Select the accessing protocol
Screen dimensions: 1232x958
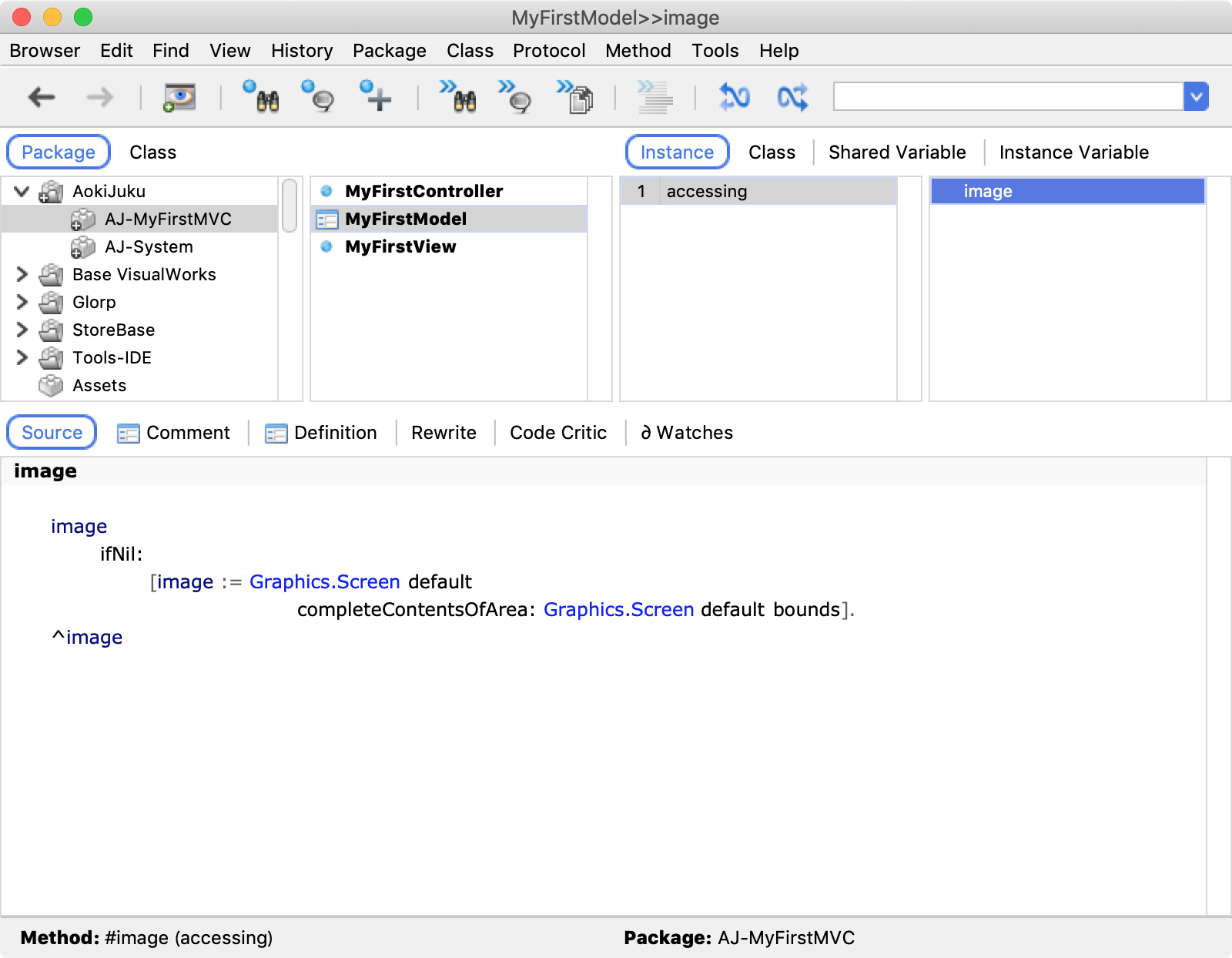click(x=706, y=191)
